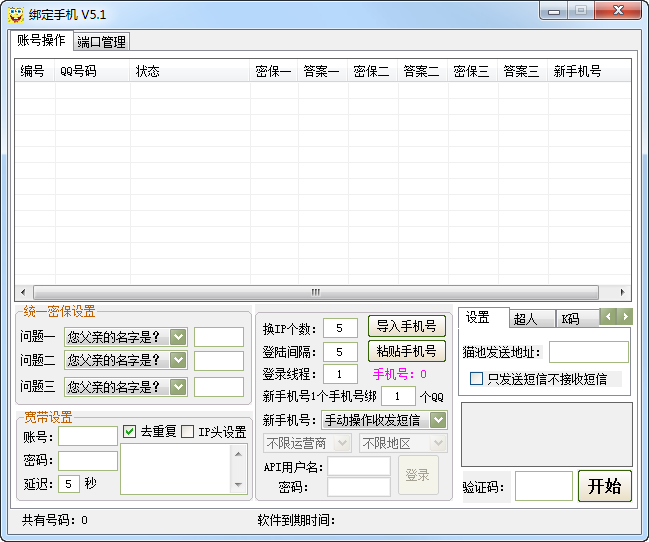649x542 pixels.
Task: Click the API 密码 input field
Action: pos(359,487)
